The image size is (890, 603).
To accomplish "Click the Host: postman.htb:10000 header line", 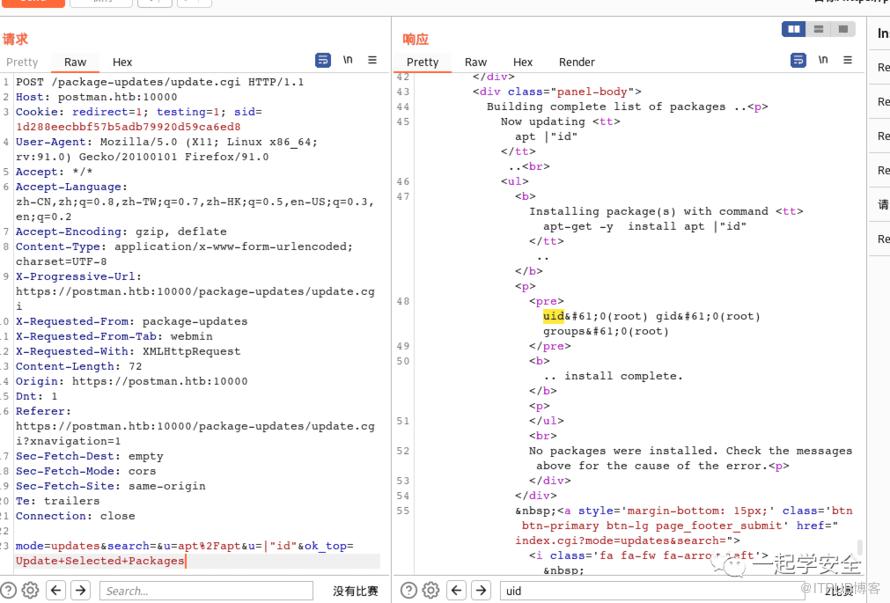I will [96, 97].
